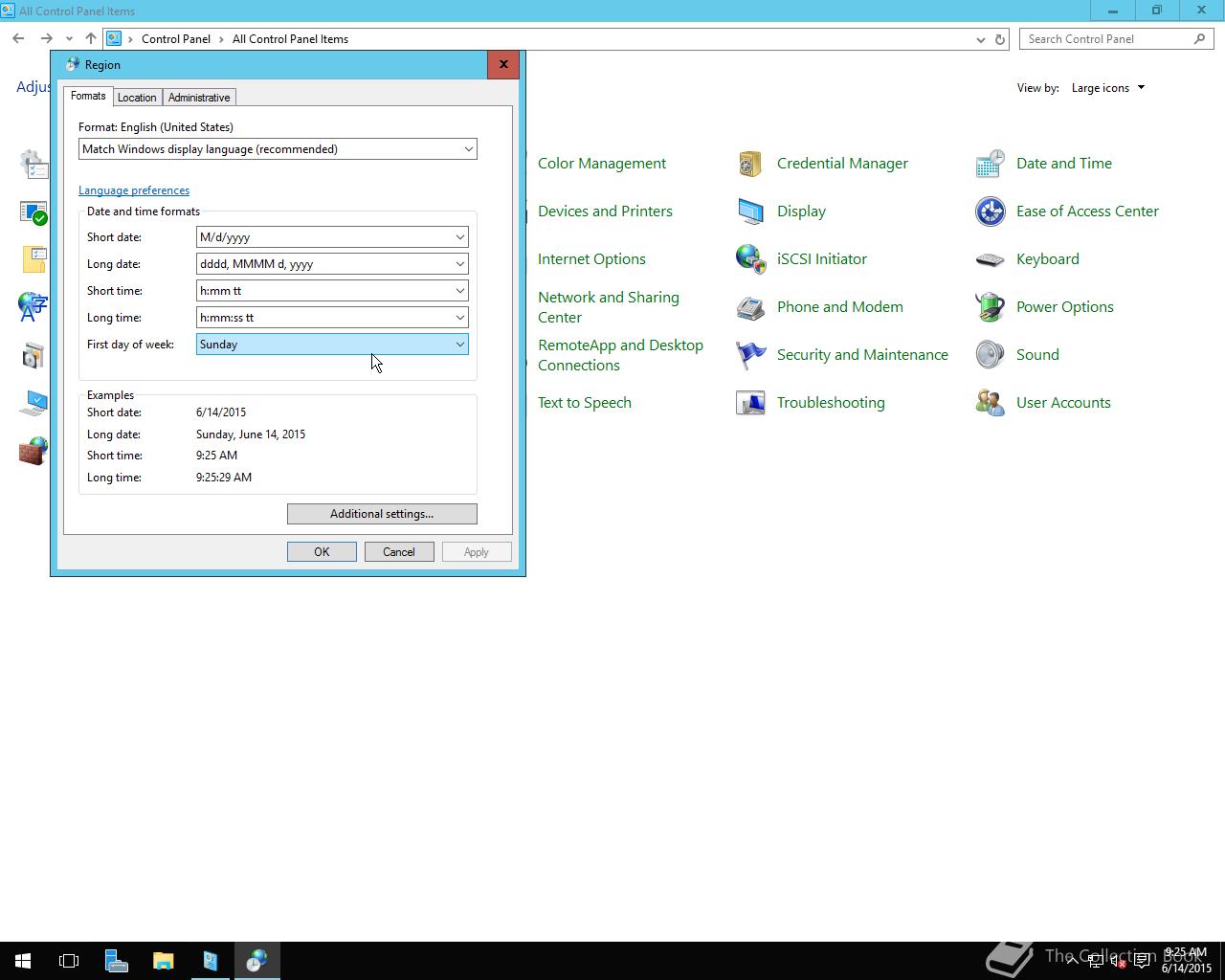Open the Sound speaker icon

(x=990, y=355)
